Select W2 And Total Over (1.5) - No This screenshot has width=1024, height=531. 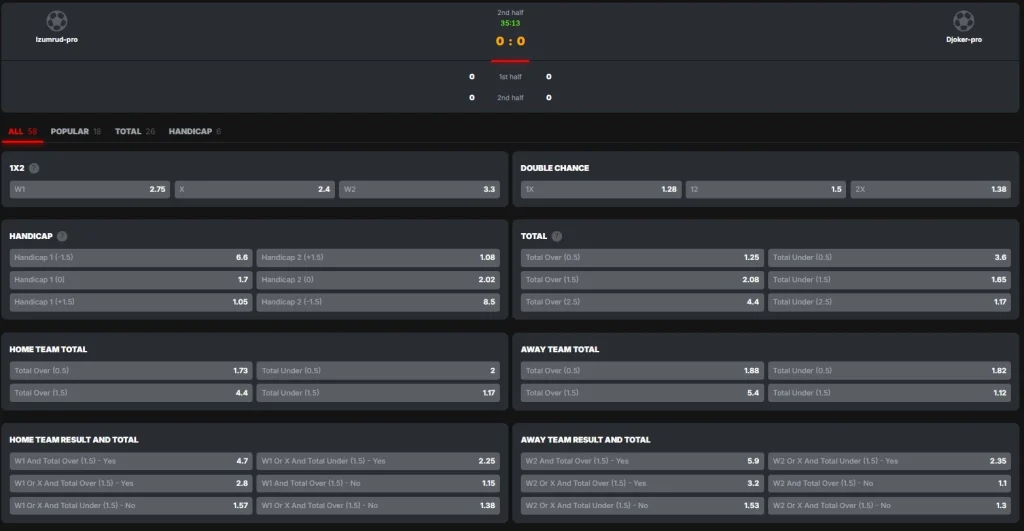(x=889, y=483)
